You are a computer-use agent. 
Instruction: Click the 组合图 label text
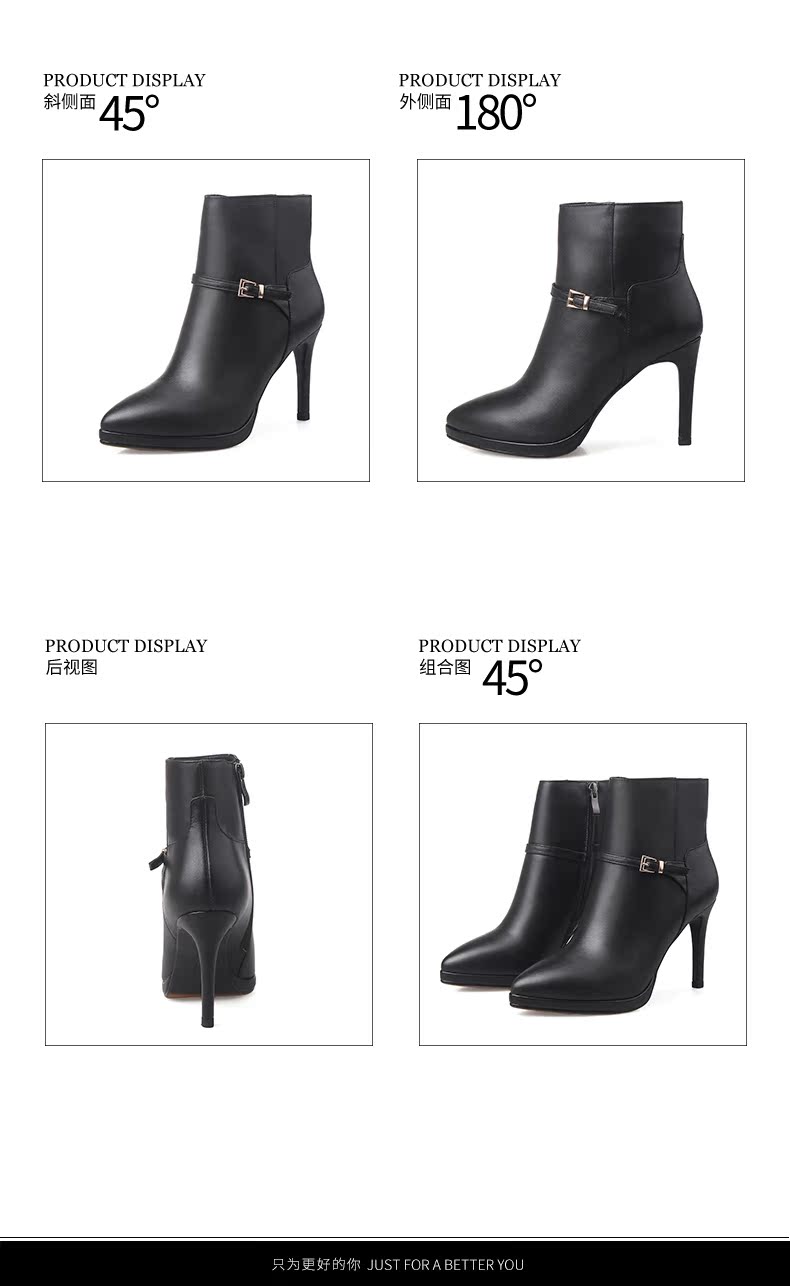pyautogui.click(x=445, y=668)
